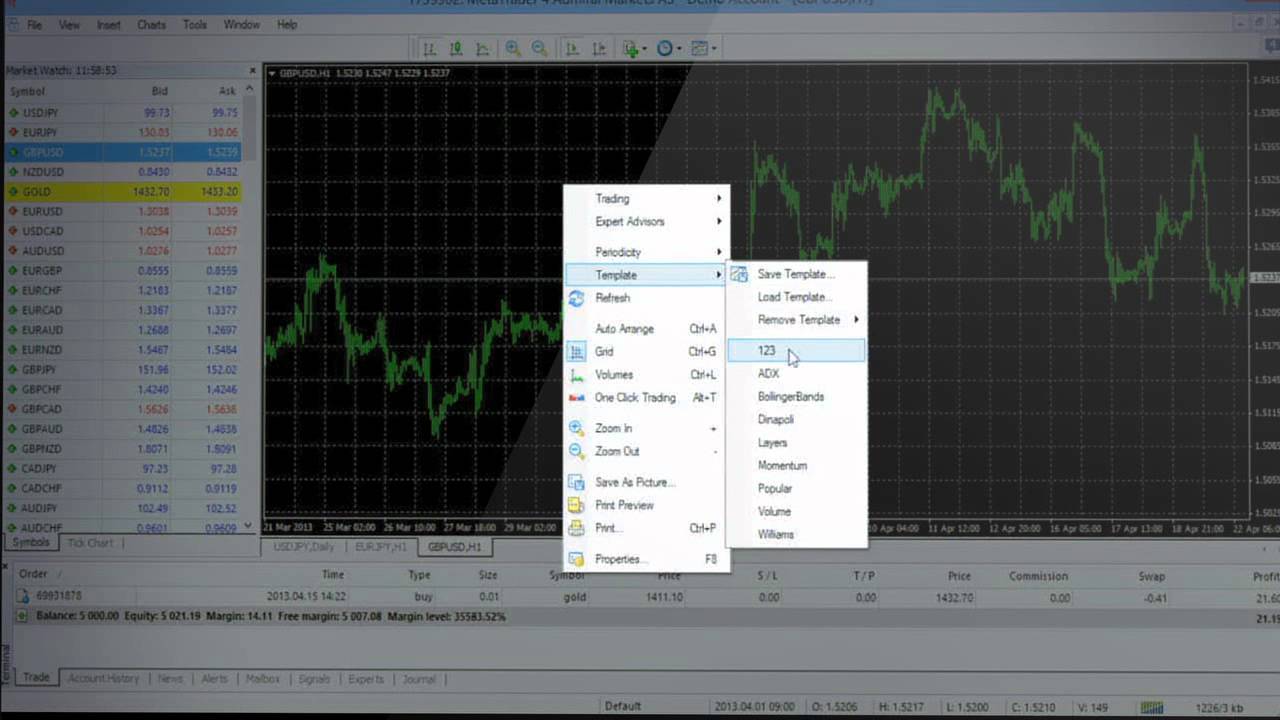
Task: Click the Properties icon in context menu
Action: click(576, 559)
